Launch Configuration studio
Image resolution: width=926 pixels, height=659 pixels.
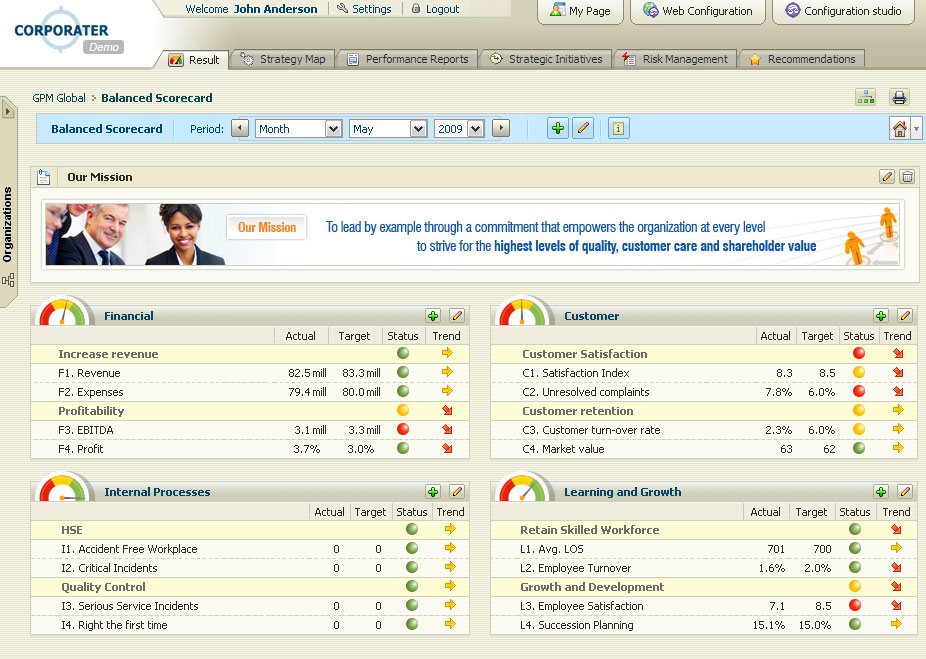(x=843, y=11)
